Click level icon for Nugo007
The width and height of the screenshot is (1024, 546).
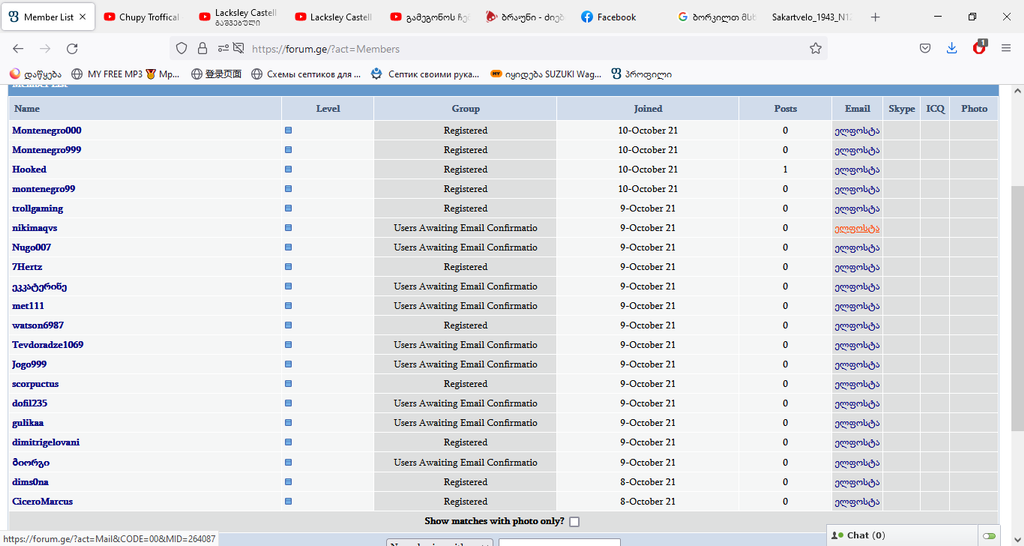[288, 248]
